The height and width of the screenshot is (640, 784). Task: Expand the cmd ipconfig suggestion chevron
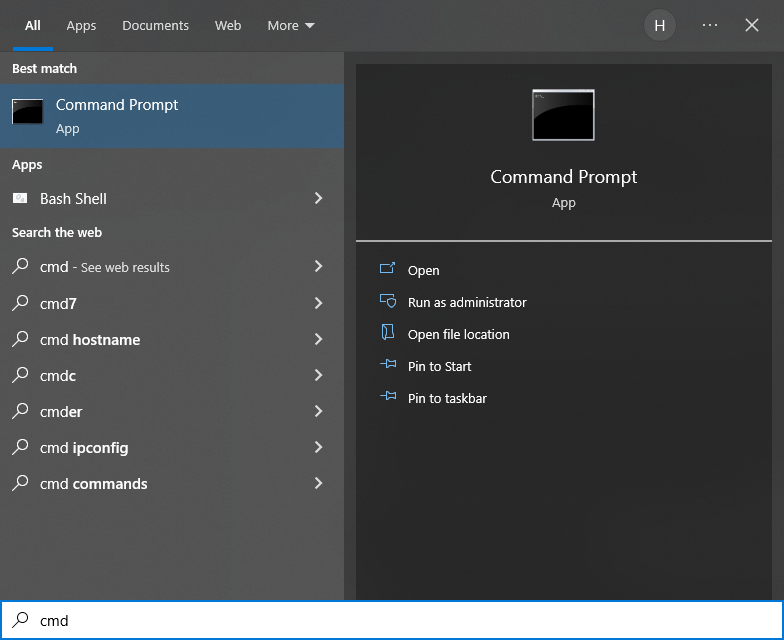point(318,448)
